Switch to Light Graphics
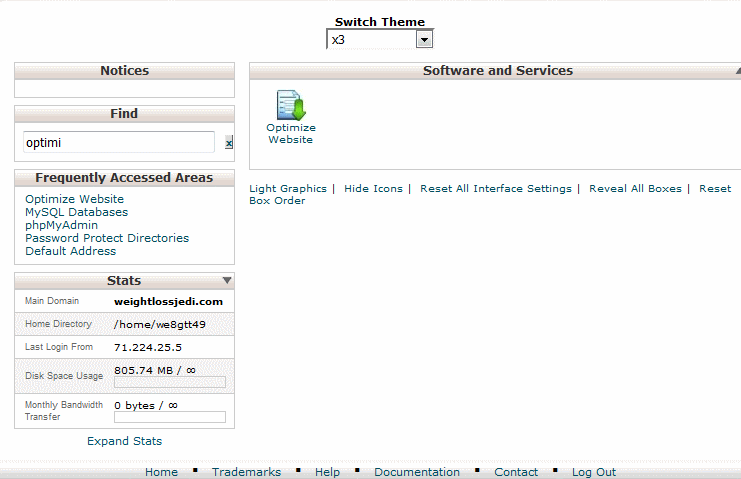Screen dimensions: 741x479 [288, 188]
